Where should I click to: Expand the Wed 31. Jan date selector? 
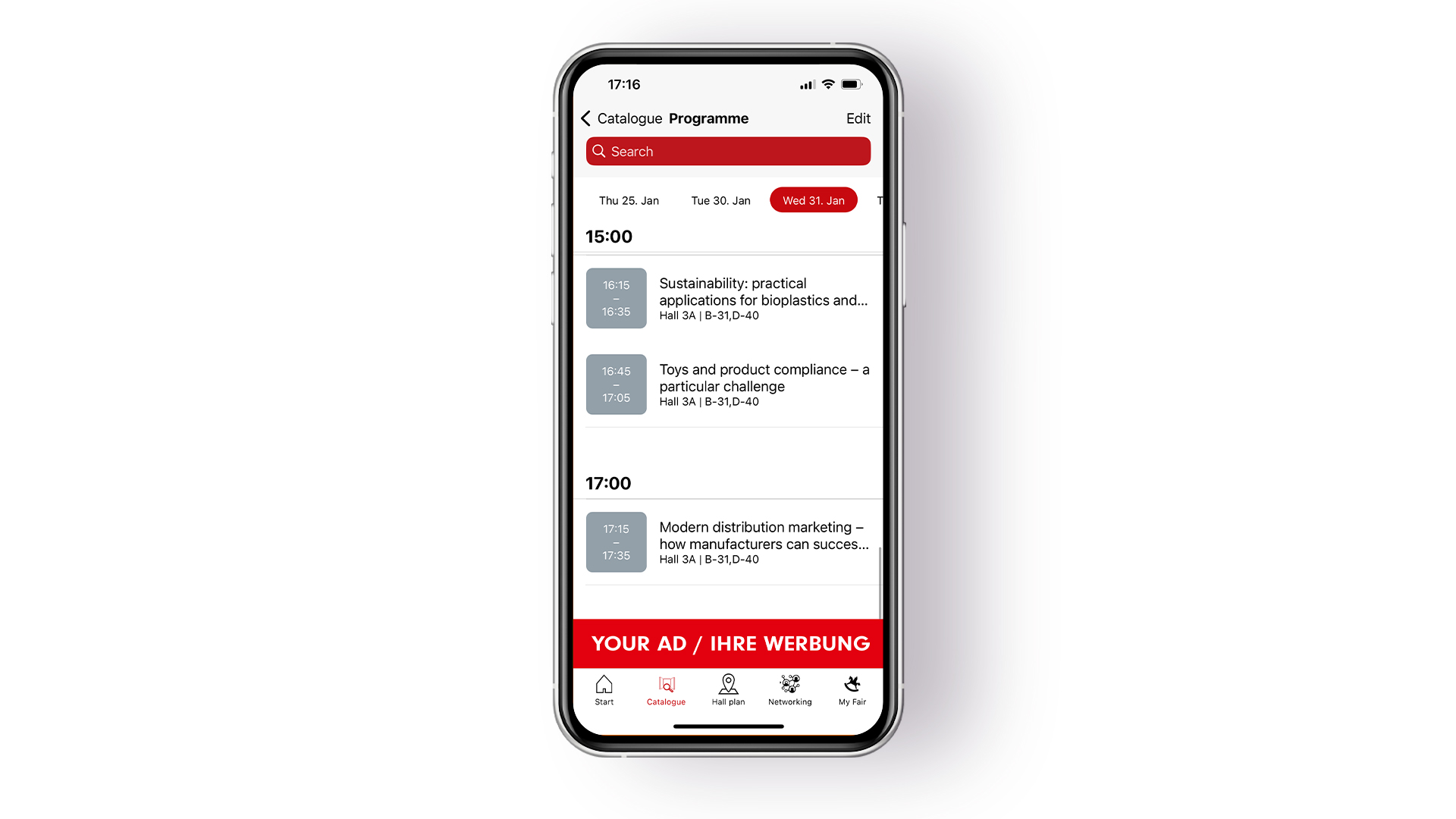pyautogui.click(x=813, y=200)
